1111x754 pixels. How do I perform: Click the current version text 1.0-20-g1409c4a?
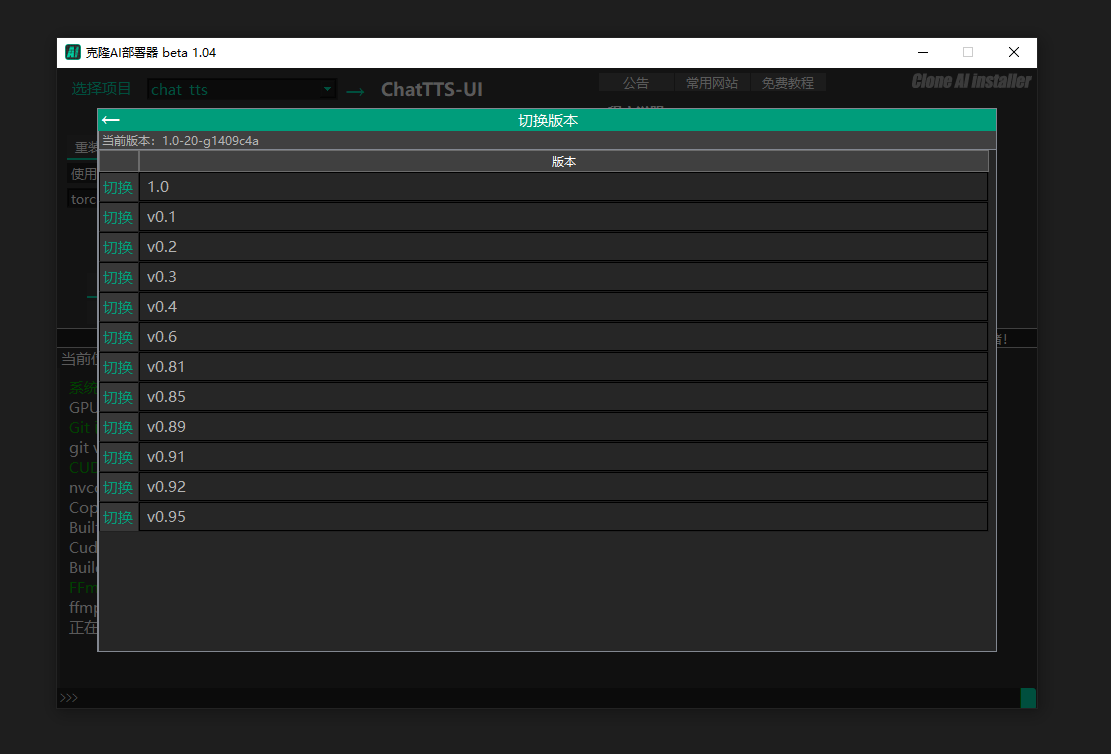click(x=210, y=140)
